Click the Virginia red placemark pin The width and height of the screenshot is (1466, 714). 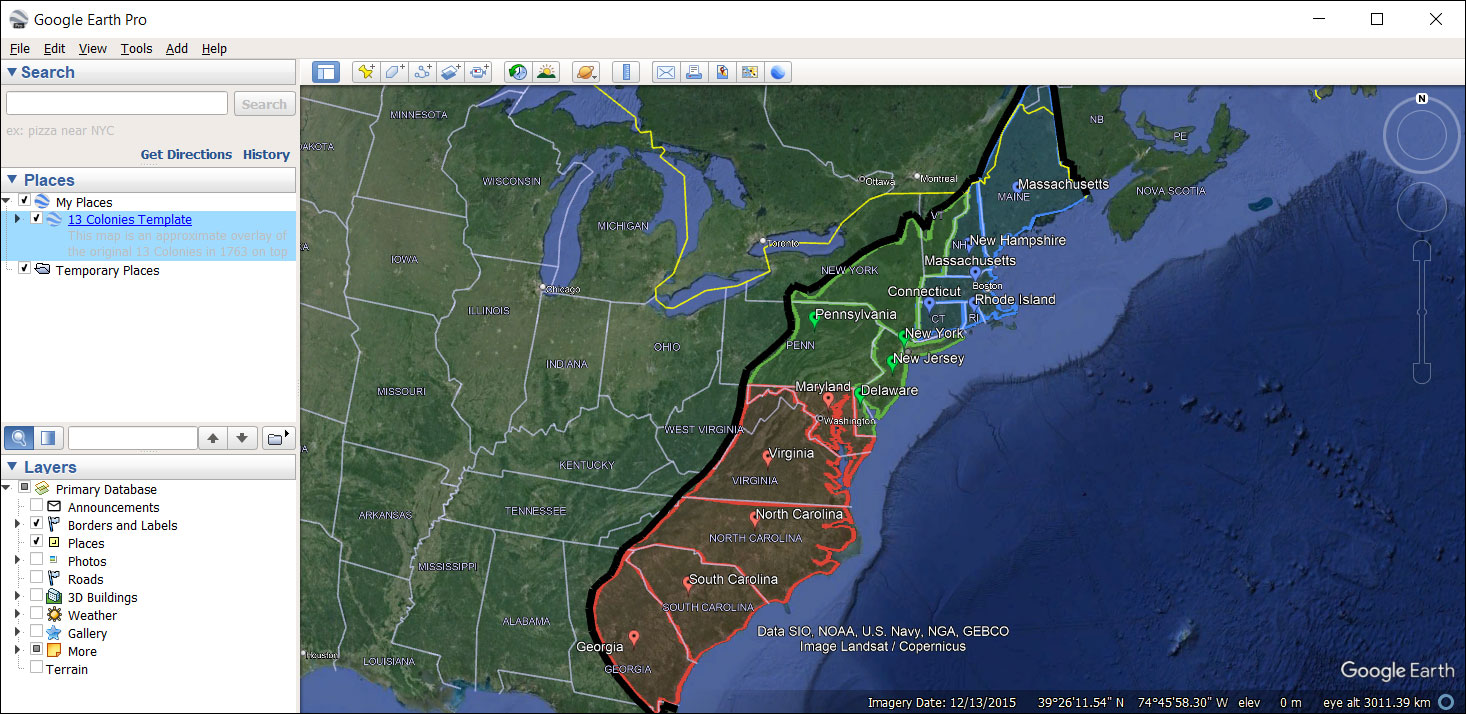pos(767,458)
